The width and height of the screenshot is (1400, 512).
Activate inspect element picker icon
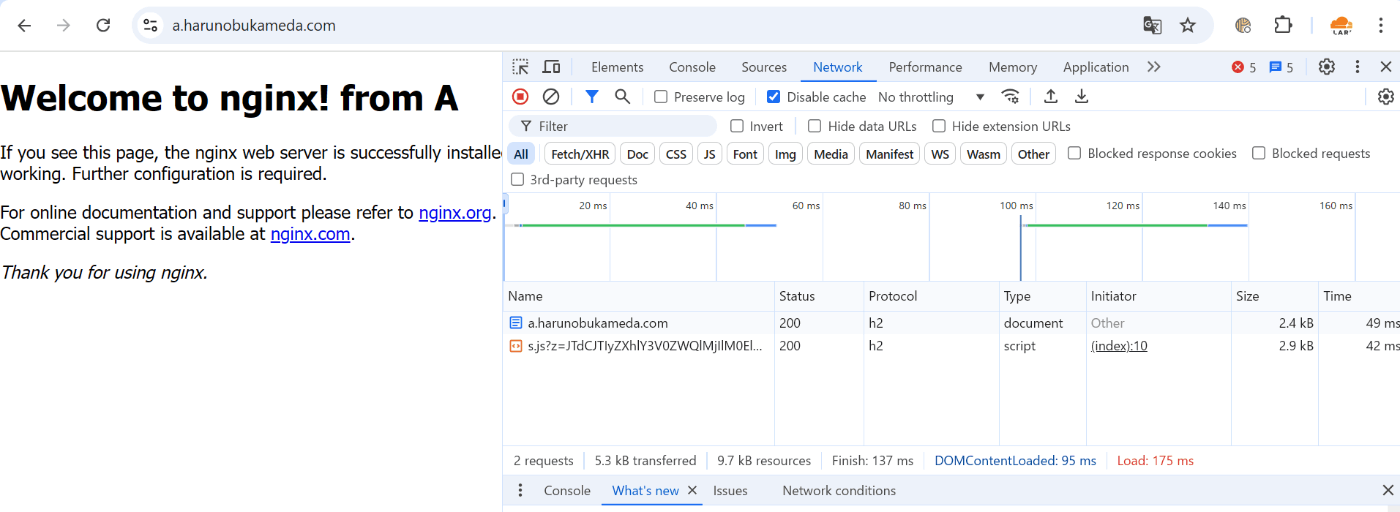(521, 67)
